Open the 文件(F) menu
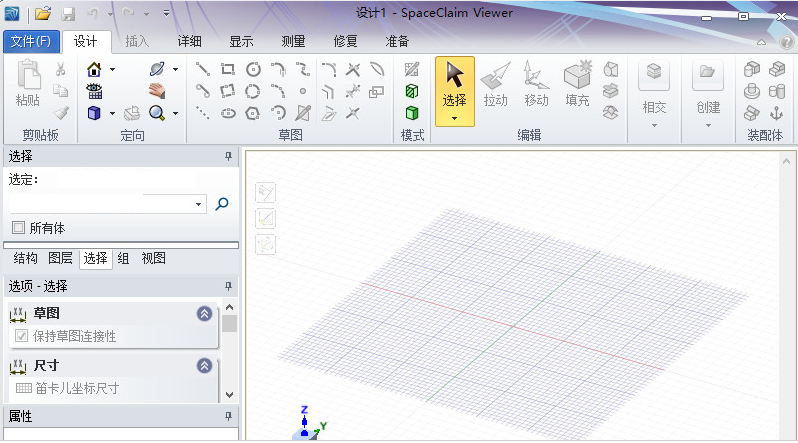This screenshot has width=798, height=443. [x=32, y=41]
